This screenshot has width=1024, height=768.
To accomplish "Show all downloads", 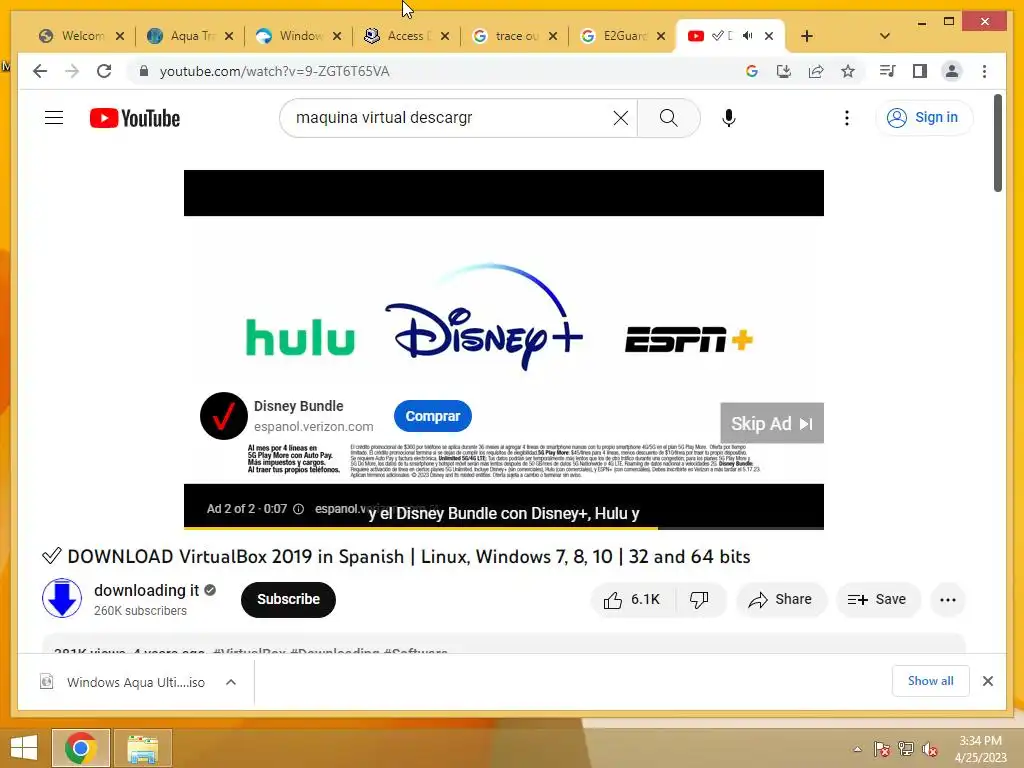I will click(x=931, y=681).
